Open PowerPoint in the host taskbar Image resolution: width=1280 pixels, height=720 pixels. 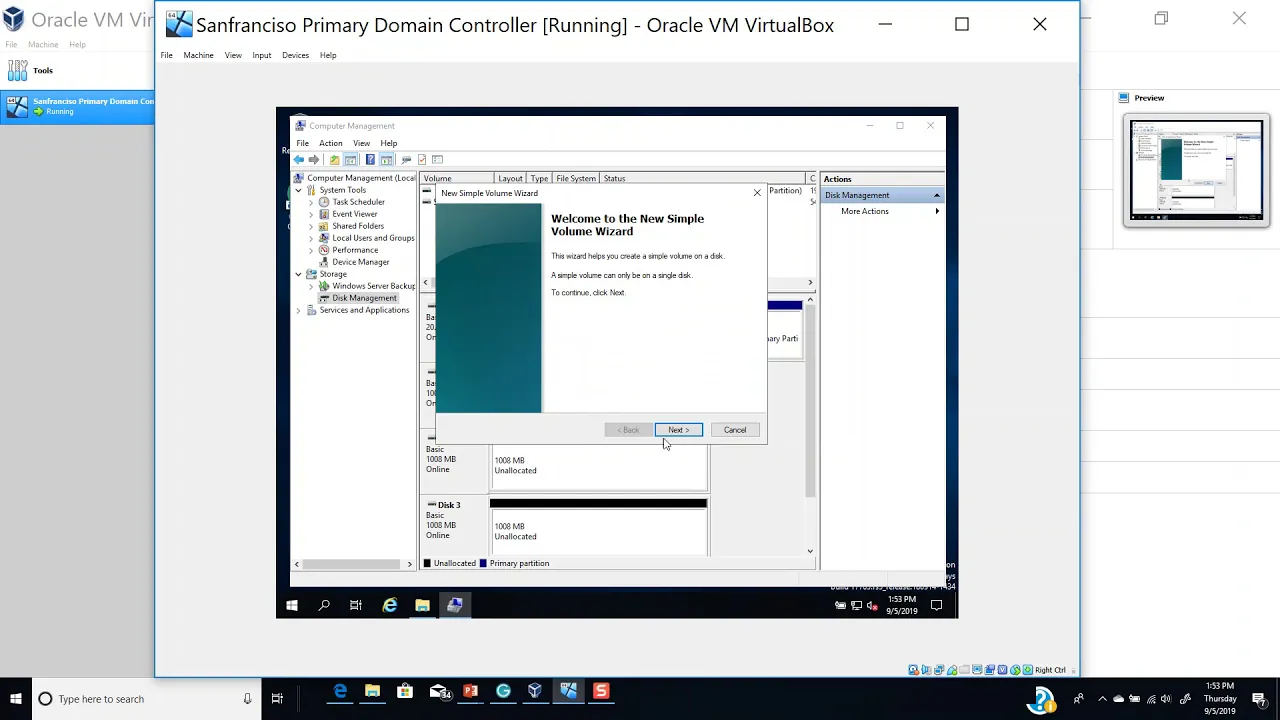coord(470,691)
